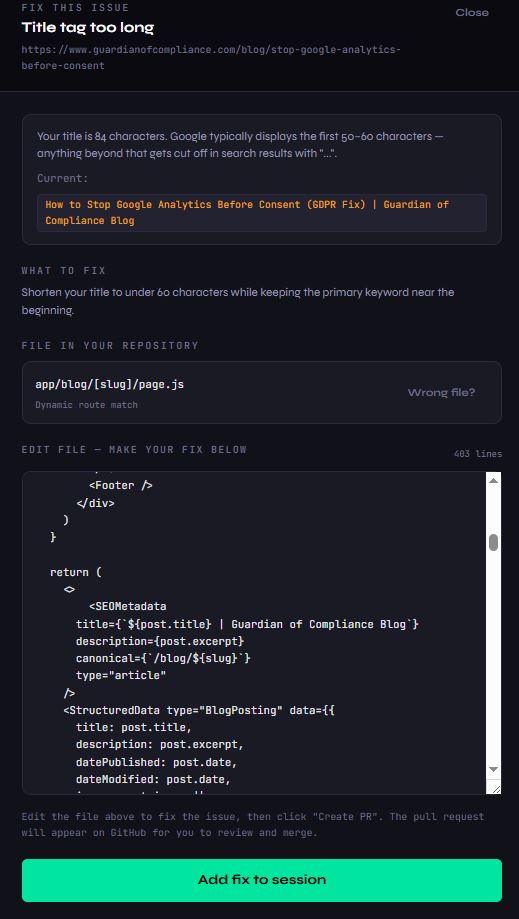
Task: Place cursor on the SEOMetadata tag line
Action: (x=128, y=606)
